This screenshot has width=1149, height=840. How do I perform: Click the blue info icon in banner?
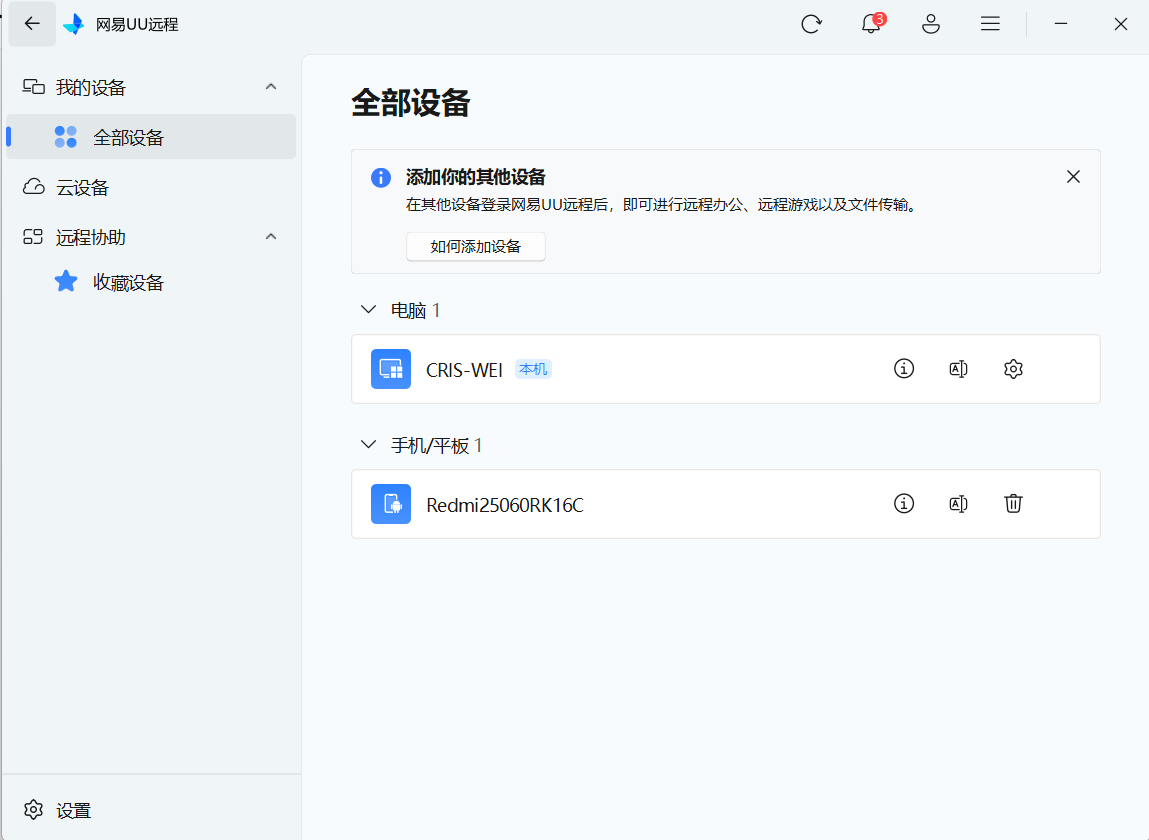(x=381, y=177)
